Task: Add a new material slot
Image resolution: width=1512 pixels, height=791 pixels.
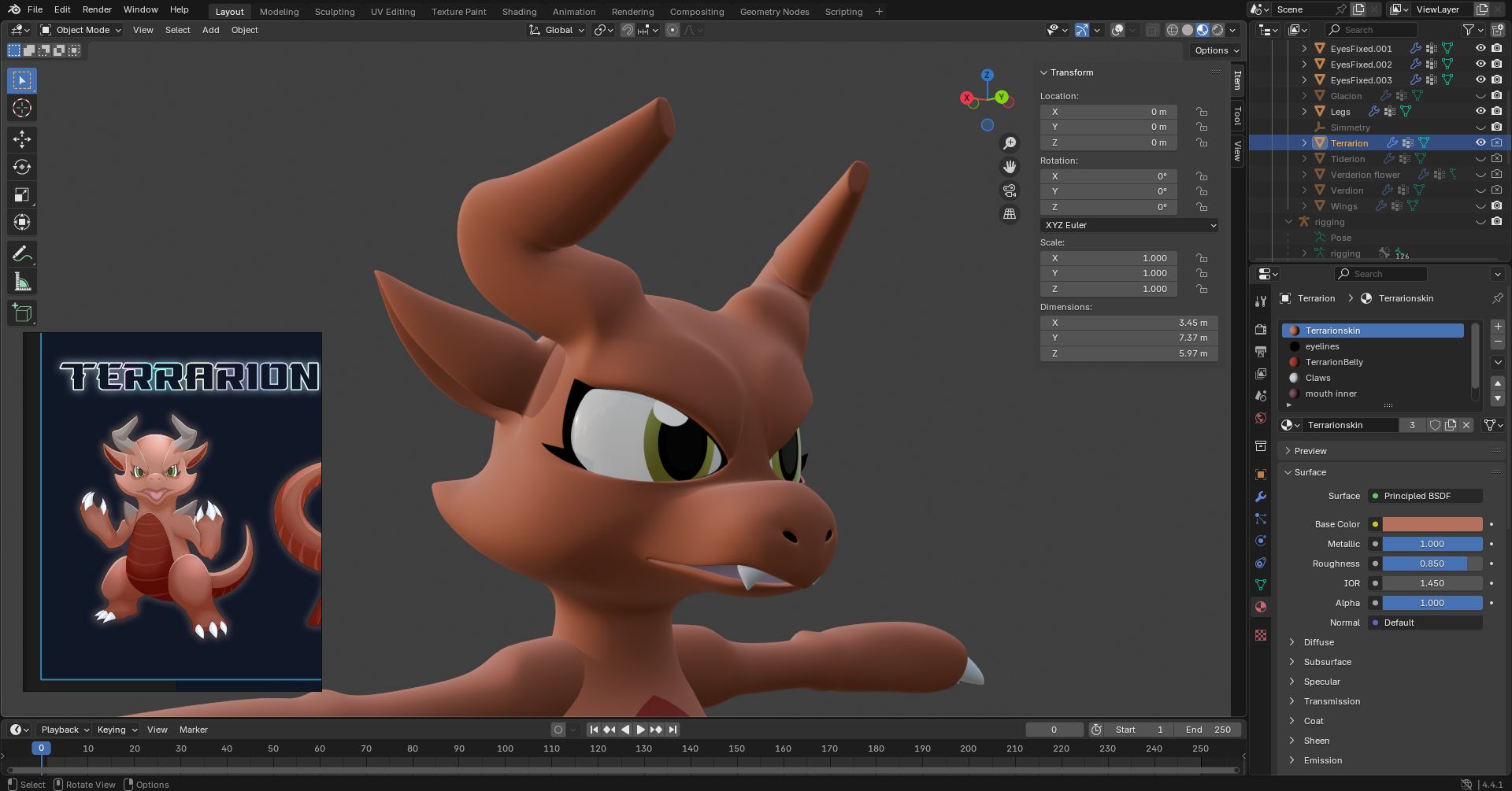Action: pyautogui.click(x=1498, y=326)
